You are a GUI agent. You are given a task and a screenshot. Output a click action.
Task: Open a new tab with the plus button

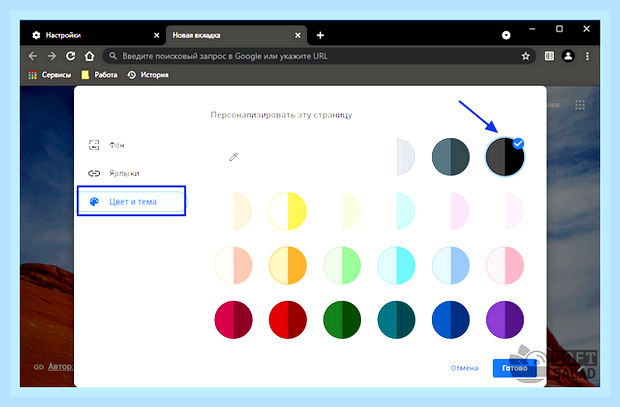pos(320,35)
